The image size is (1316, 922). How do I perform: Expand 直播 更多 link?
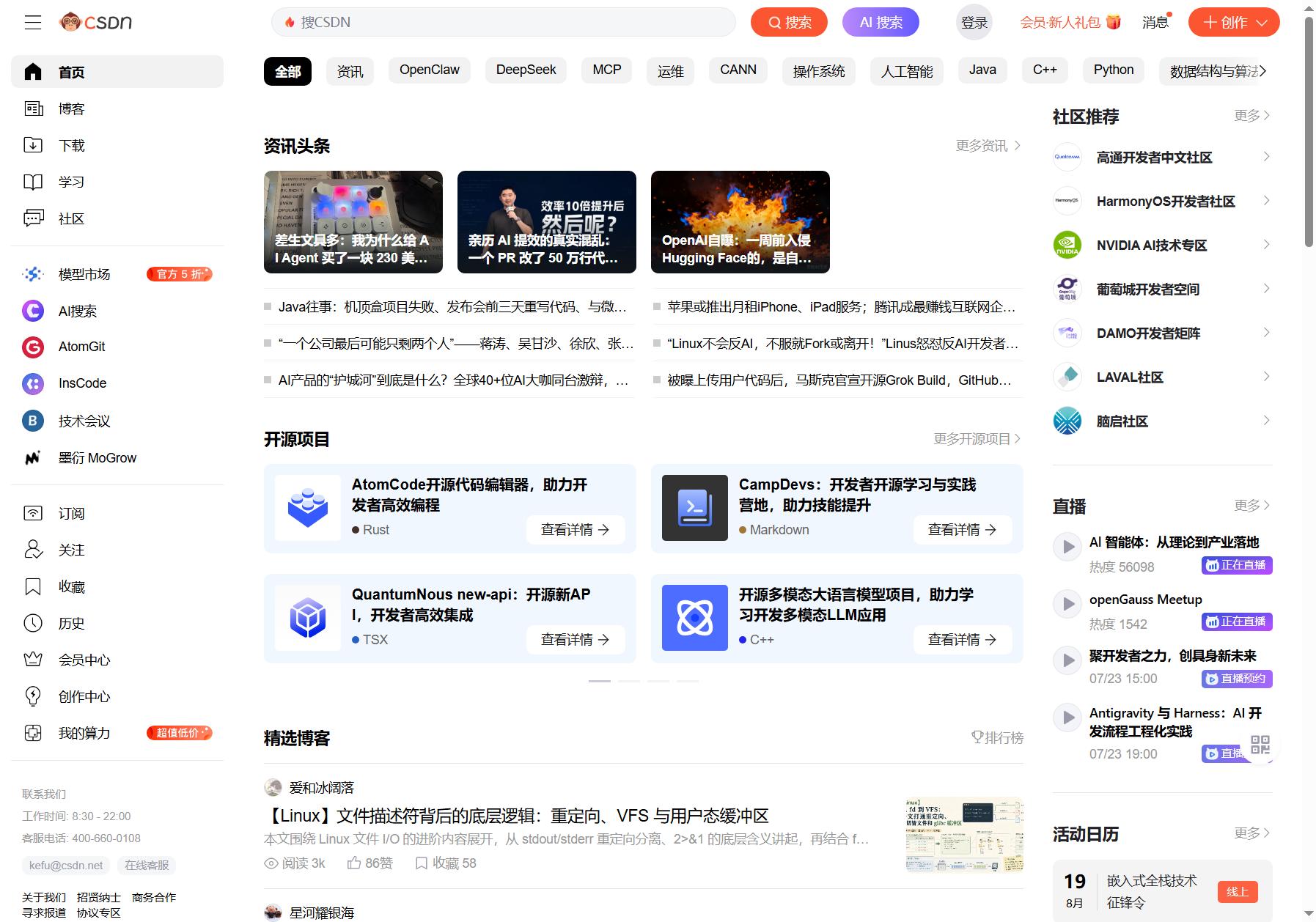pos(1252,506)
